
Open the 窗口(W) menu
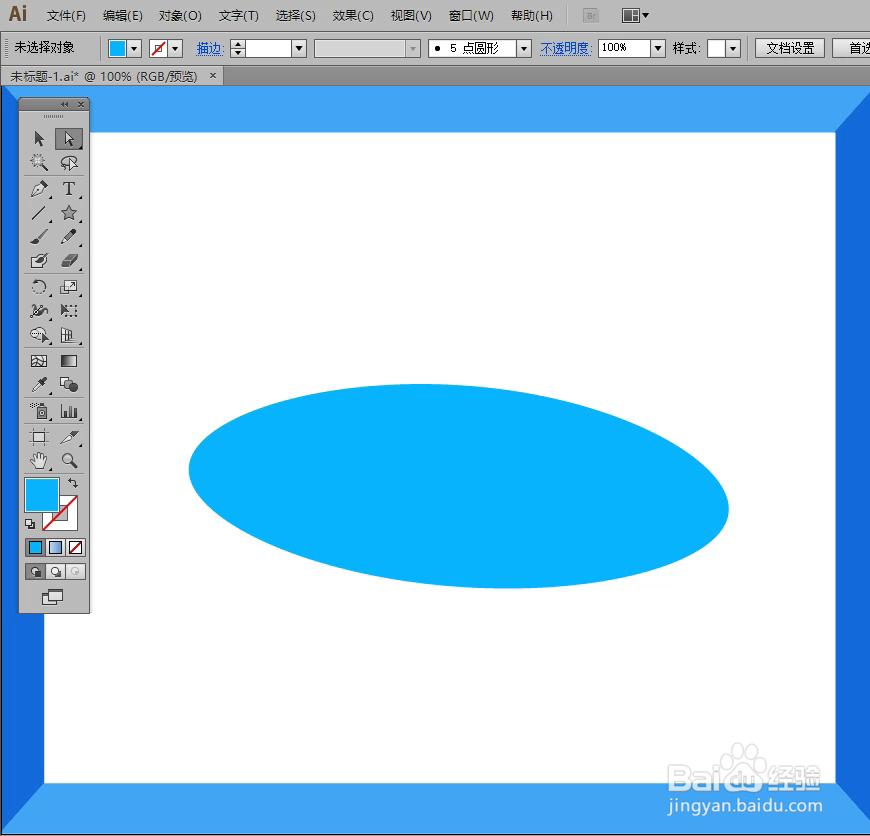(471, 16)
